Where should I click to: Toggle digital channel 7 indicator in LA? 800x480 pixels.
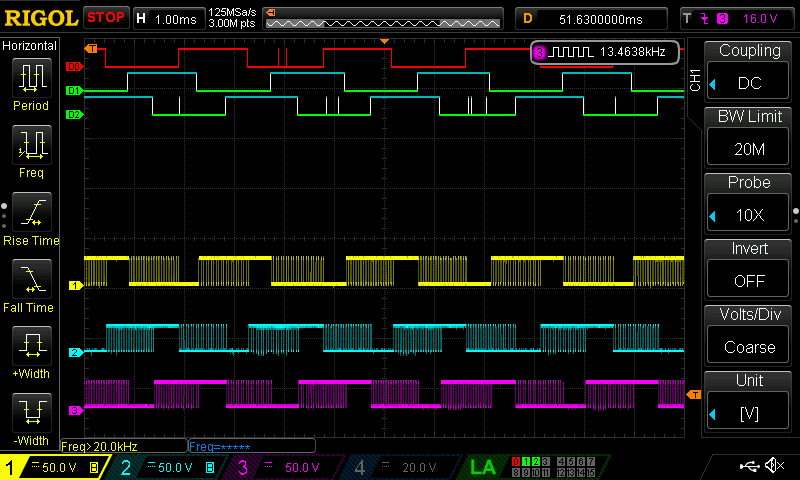click(591, 461)
